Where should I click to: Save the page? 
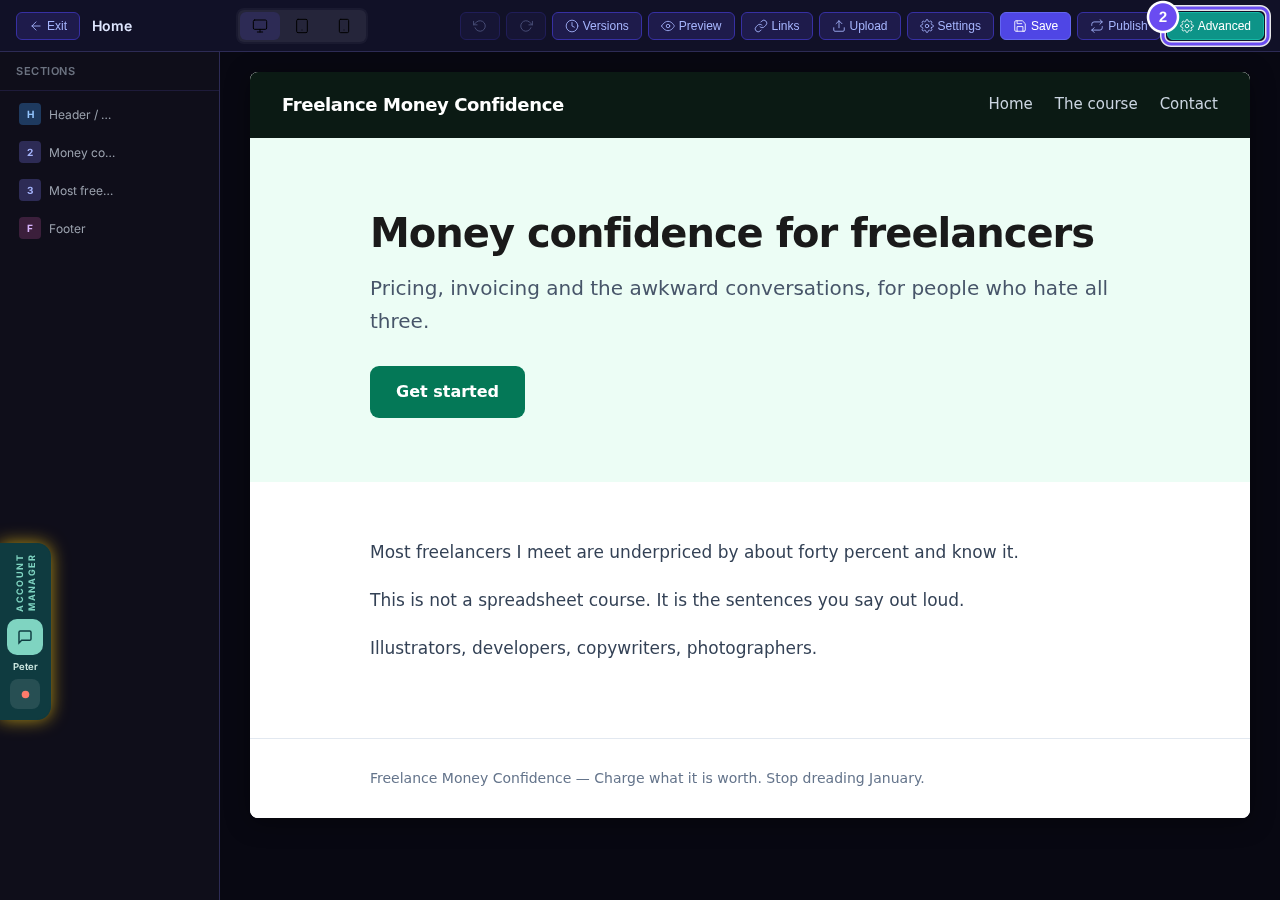click(x=1035, y=26)
